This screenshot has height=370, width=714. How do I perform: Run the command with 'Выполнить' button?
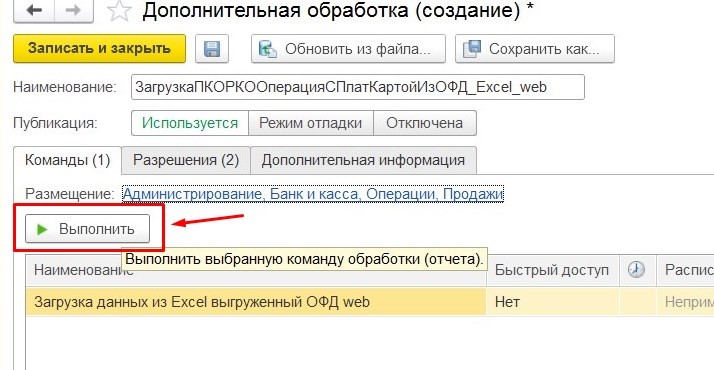(87, 228)
